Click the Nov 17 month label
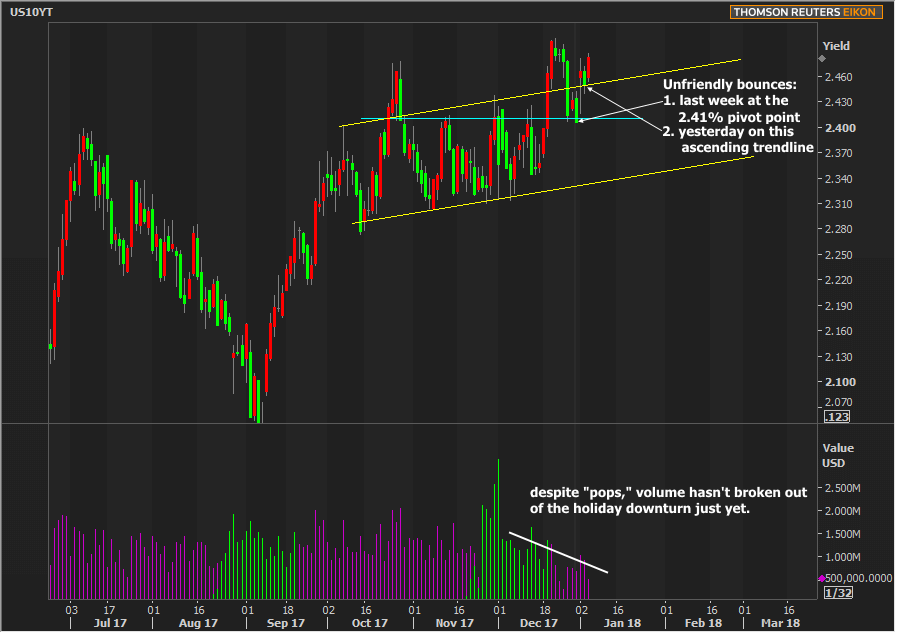 coord(454,623)
